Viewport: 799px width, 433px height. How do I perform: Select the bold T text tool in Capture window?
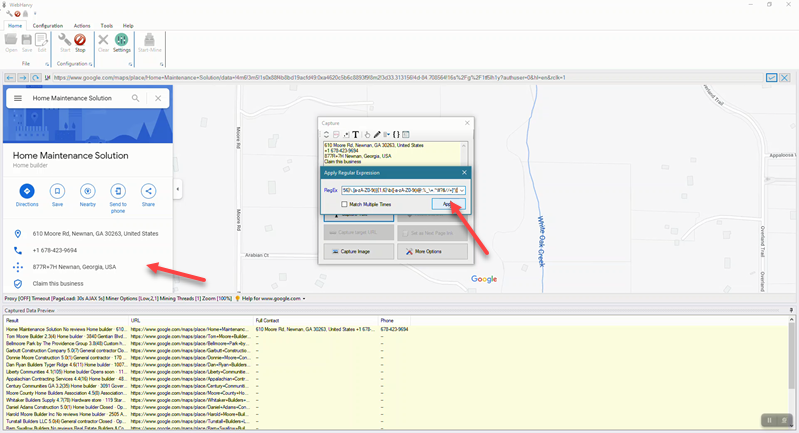[x=356, y=134]
